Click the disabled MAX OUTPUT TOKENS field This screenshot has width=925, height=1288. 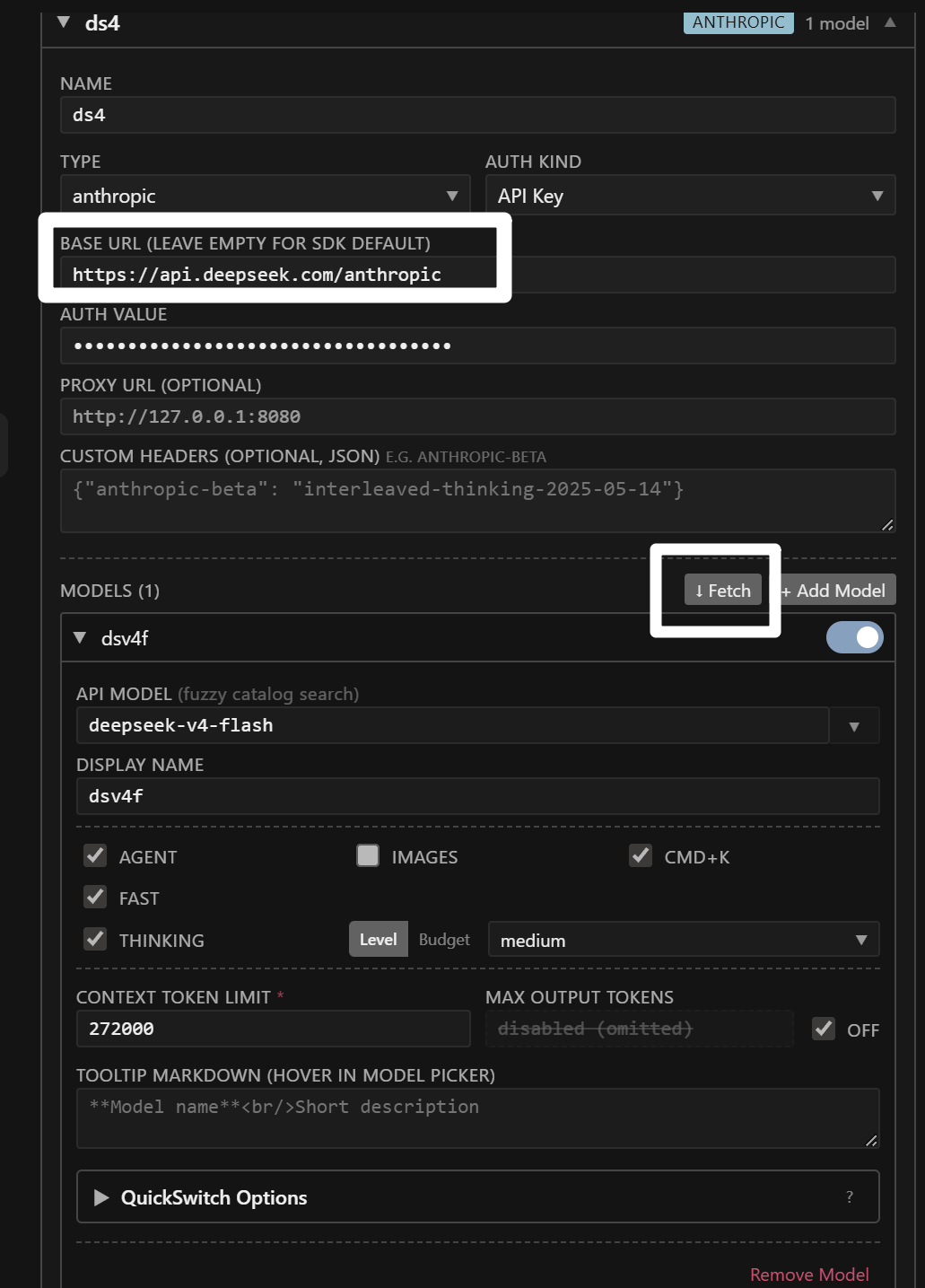[x=639, y=1029]
